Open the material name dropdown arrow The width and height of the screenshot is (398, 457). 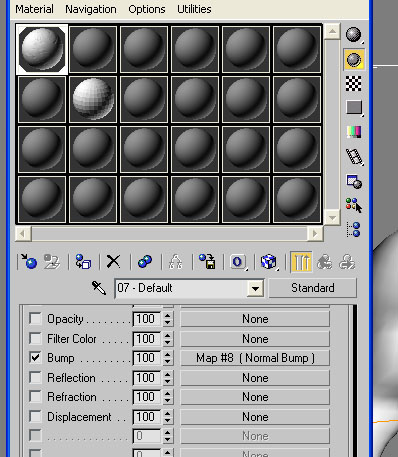pos(255,288)
